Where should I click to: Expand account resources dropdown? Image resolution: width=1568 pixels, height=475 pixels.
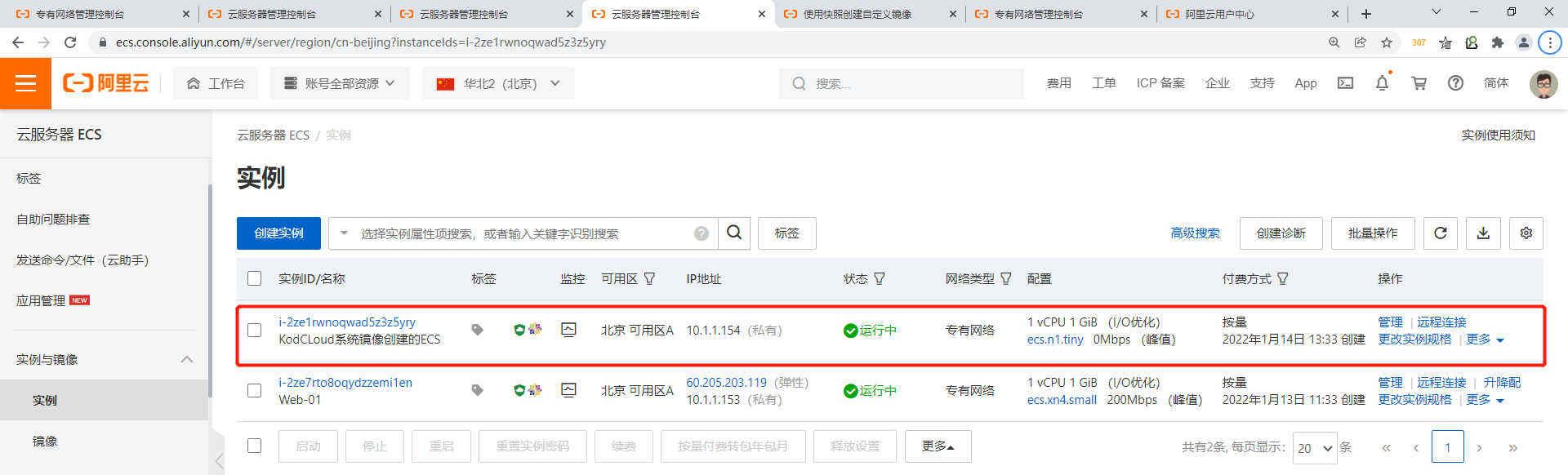(x=340, y=83)
